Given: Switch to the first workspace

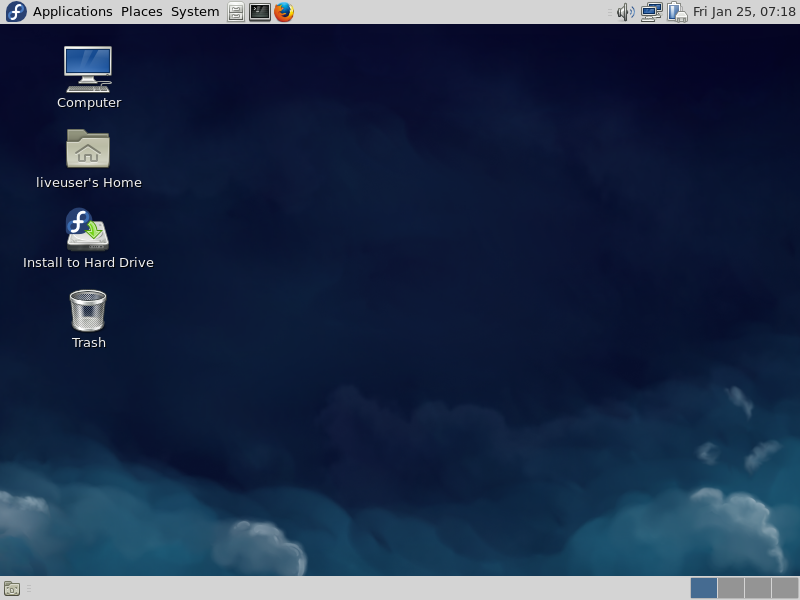Looking at the screenshot, I should pos(704,588).
